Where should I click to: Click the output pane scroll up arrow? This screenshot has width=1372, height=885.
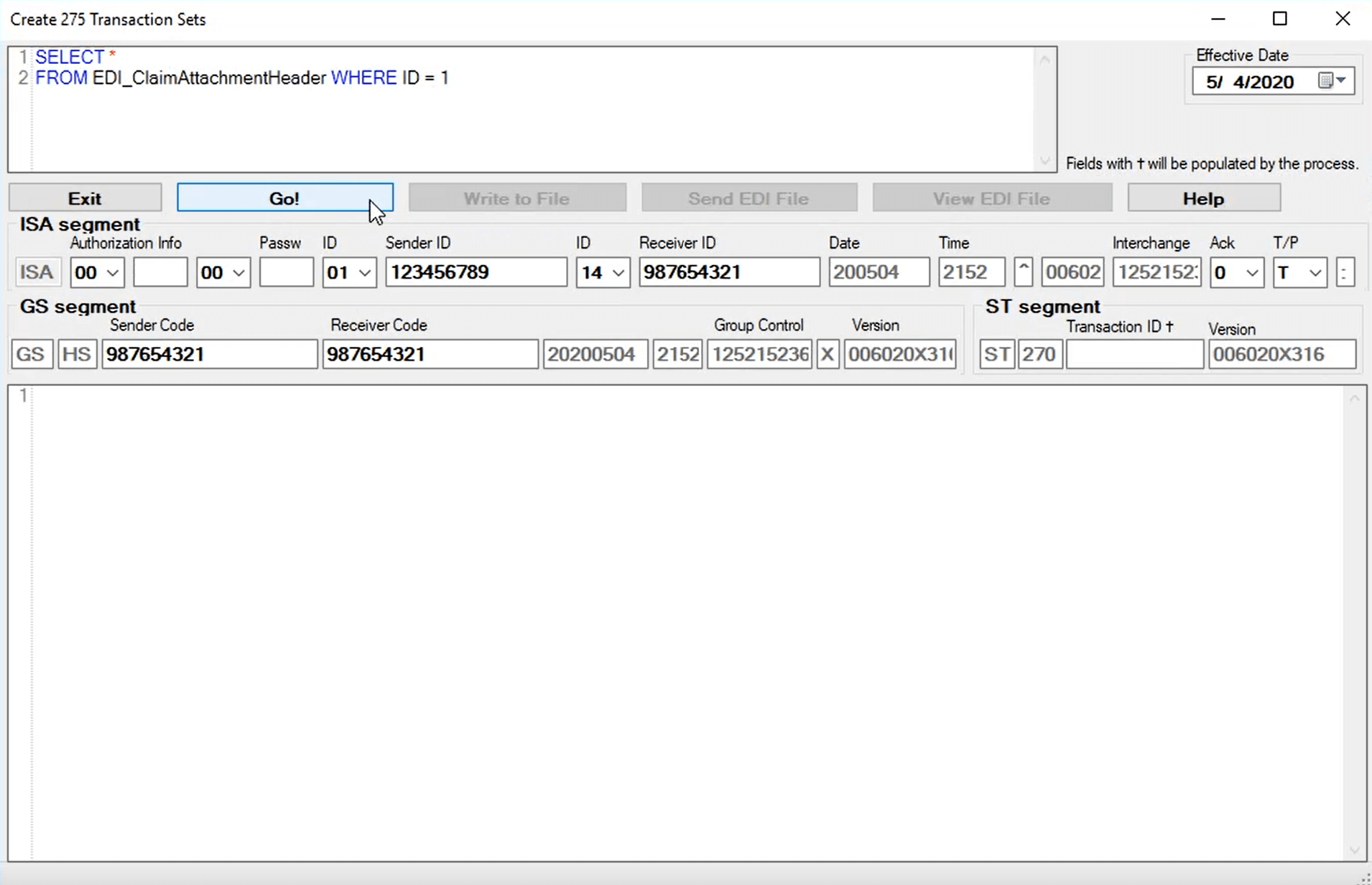click(x=1354, y=399)
